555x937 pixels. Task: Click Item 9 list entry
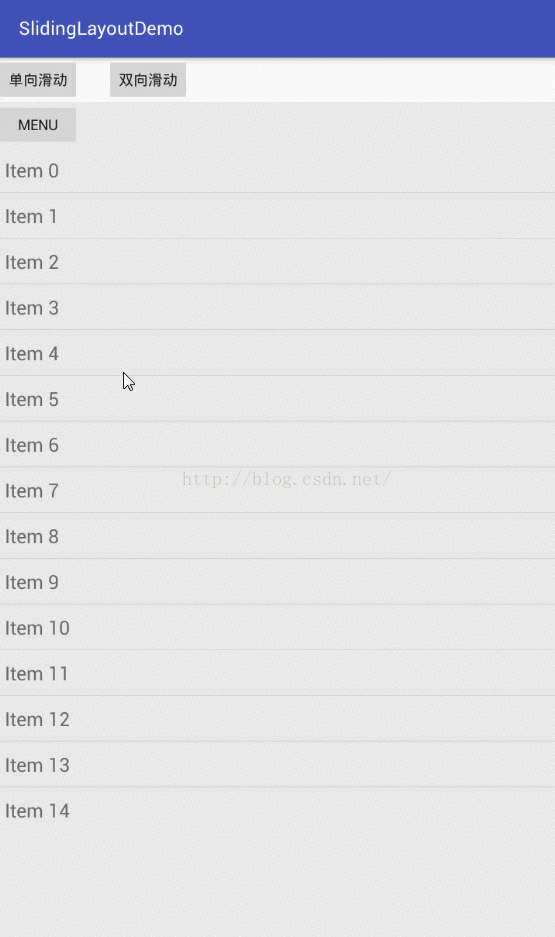coord(277,581)
